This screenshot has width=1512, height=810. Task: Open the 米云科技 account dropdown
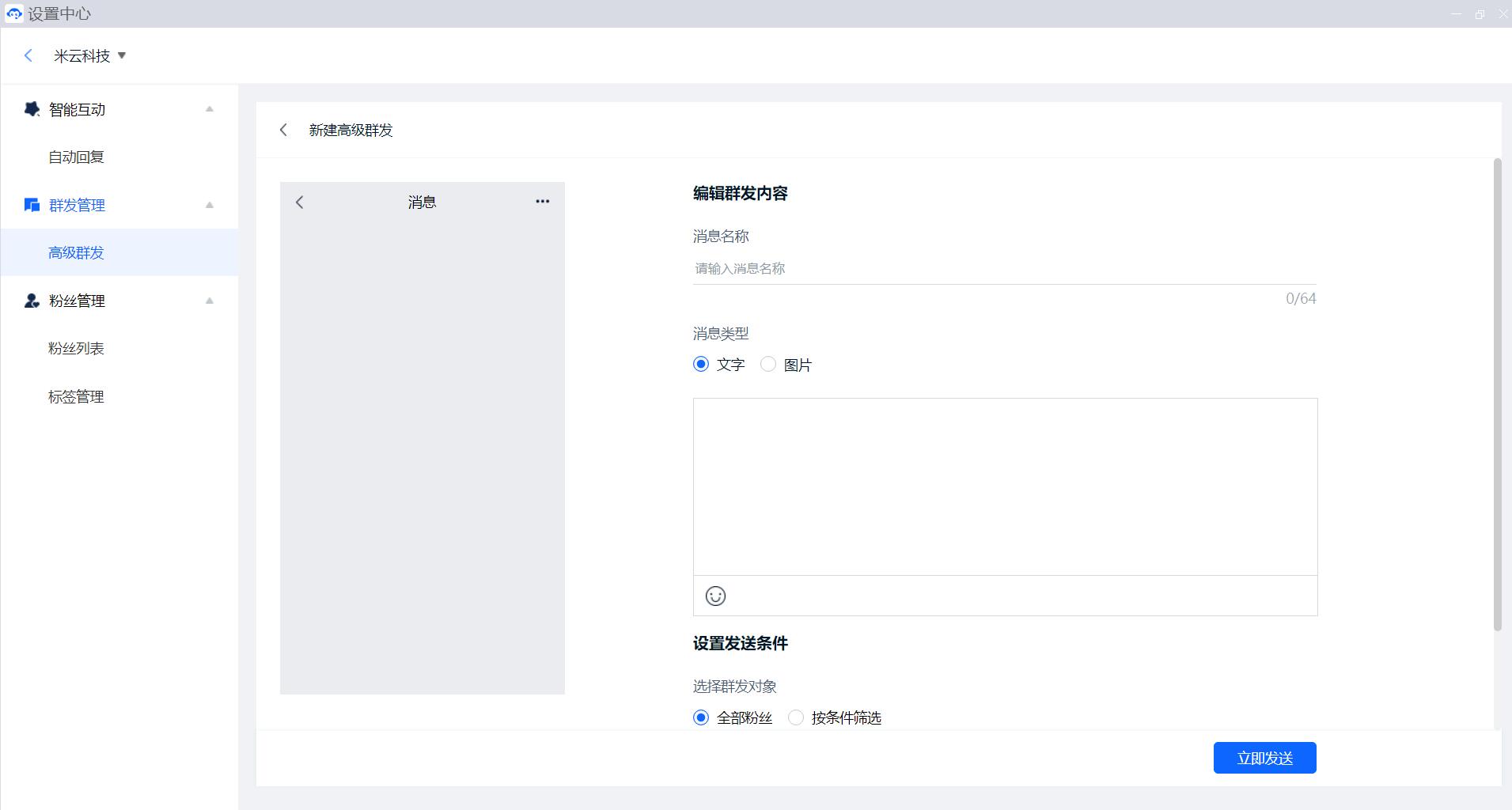point(122,55)
